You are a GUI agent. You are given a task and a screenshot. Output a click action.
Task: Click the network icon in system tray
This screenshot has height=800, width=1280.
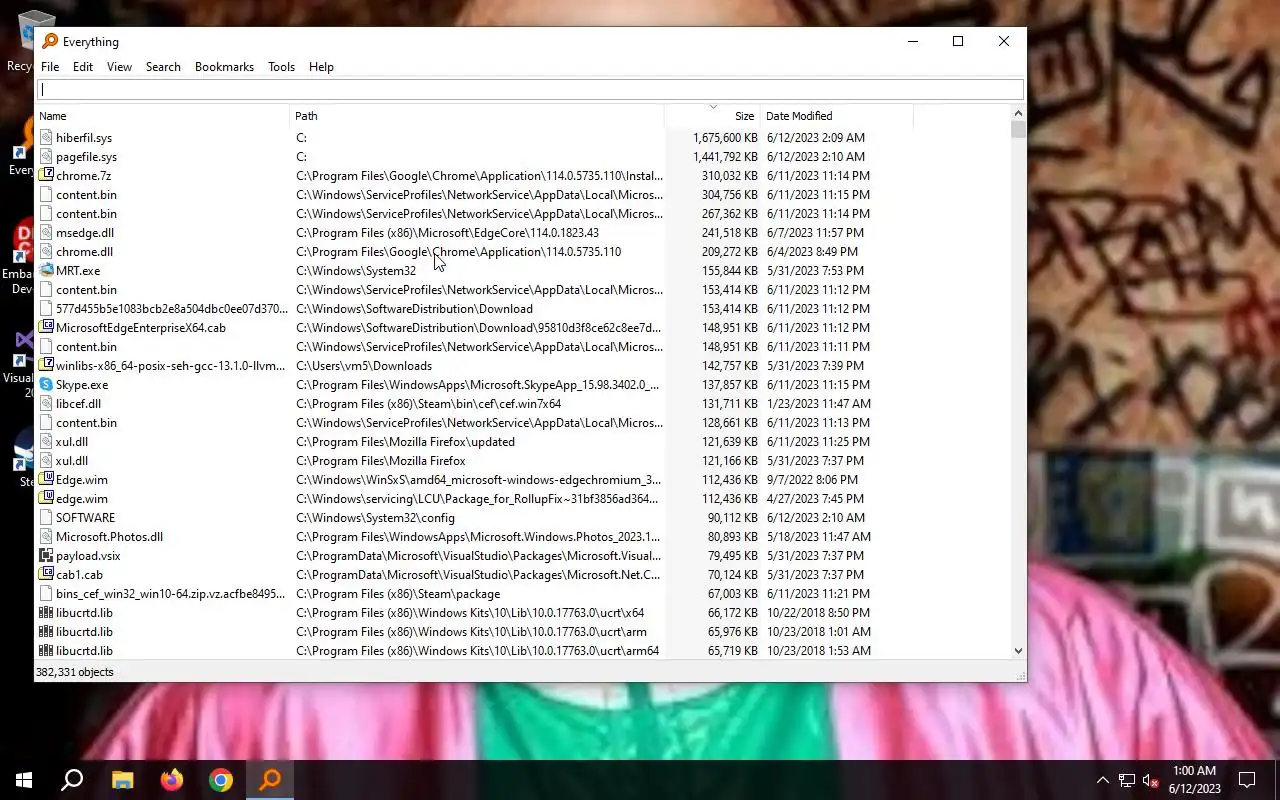pos(1126,780)
